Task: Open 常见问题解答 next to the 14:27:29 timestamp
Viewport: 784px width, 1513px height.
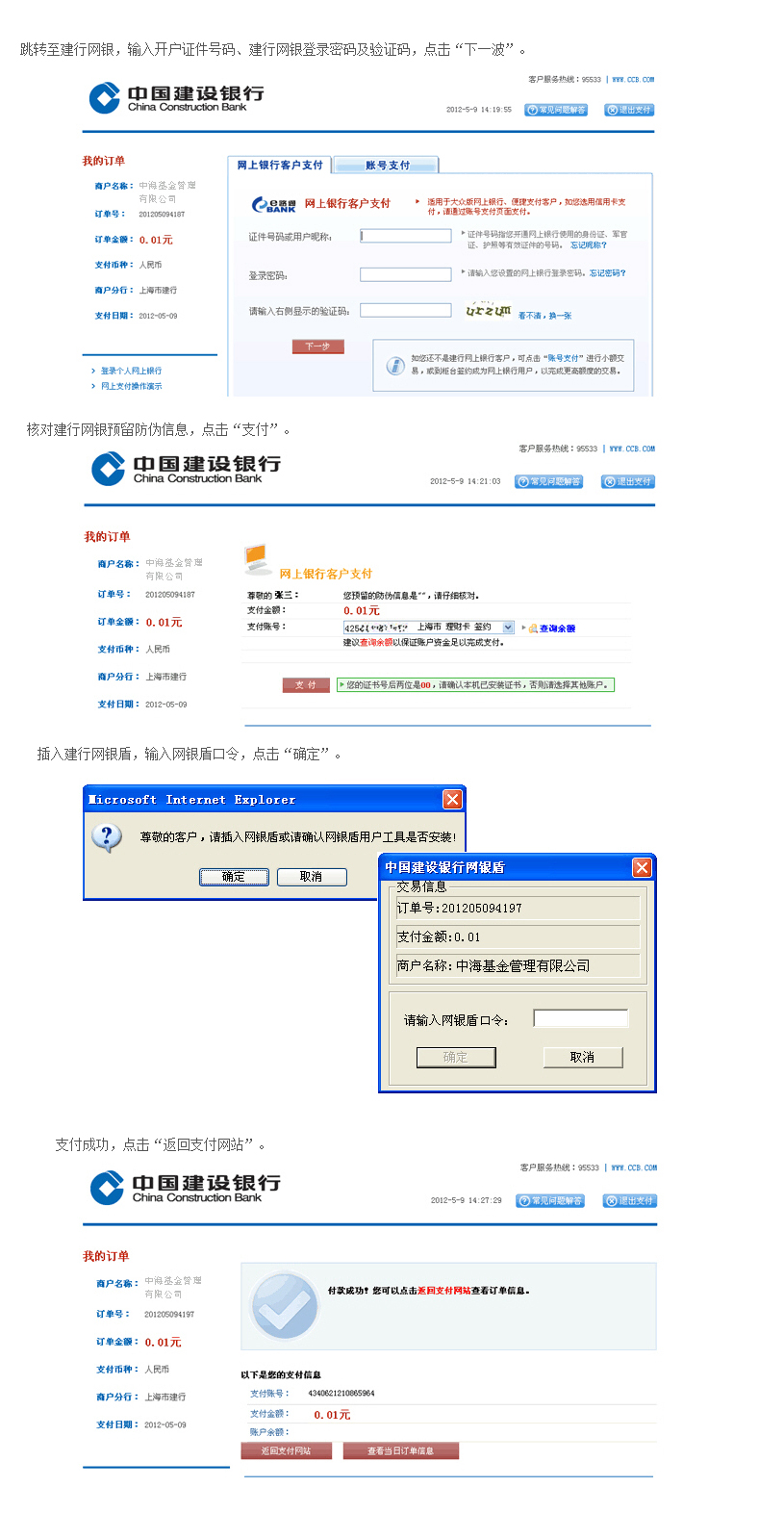Action: tap(551, 1200)
